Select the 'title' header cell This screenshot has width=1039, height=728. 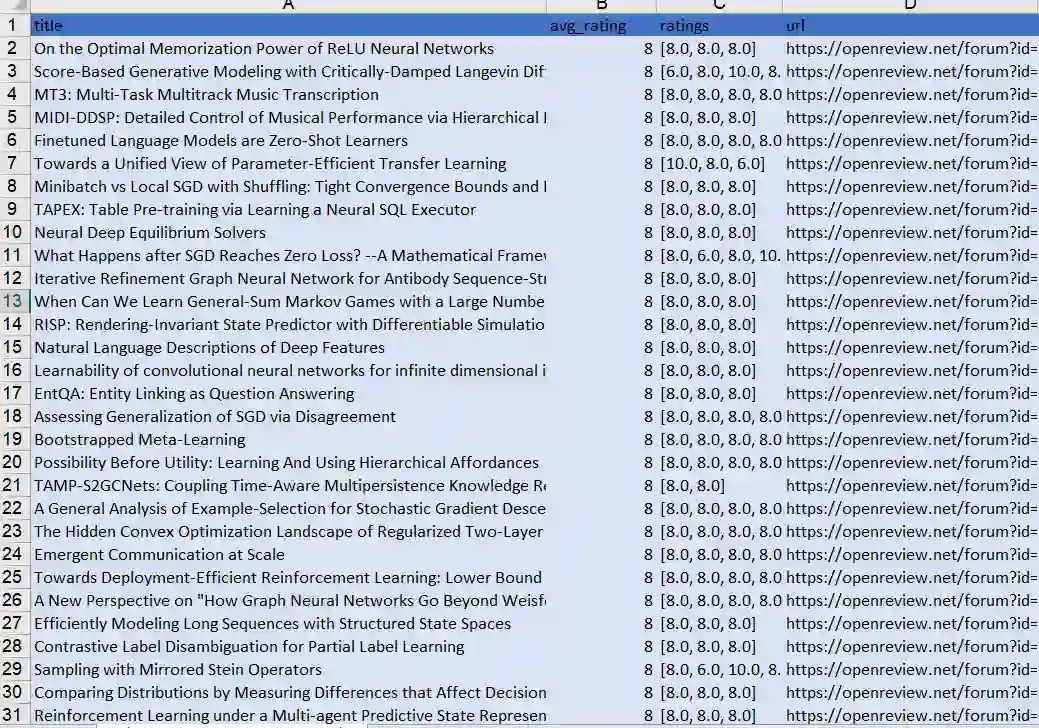288,25
